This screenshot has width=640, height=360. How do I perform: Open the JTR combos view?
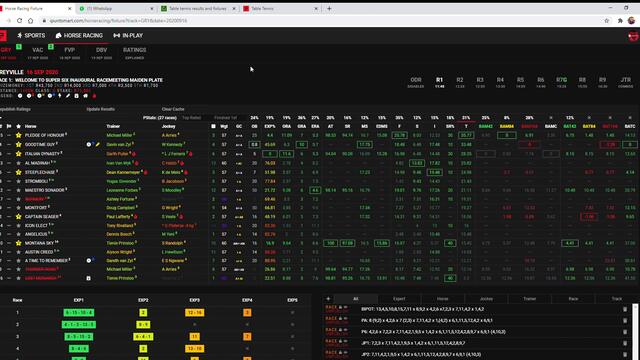(626, 82)
